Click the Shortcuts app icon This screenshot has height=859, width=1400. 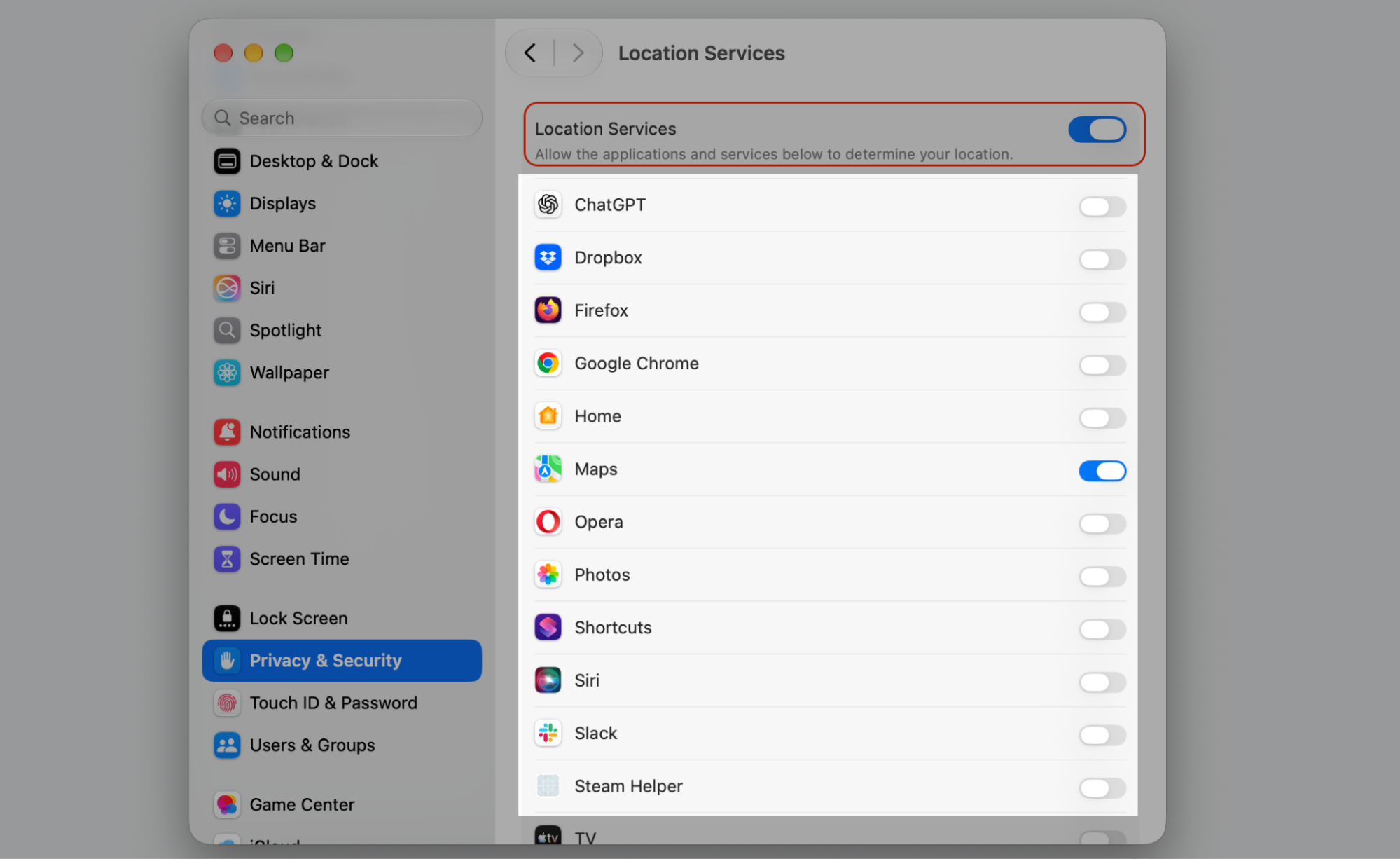[x=548, y=627]
